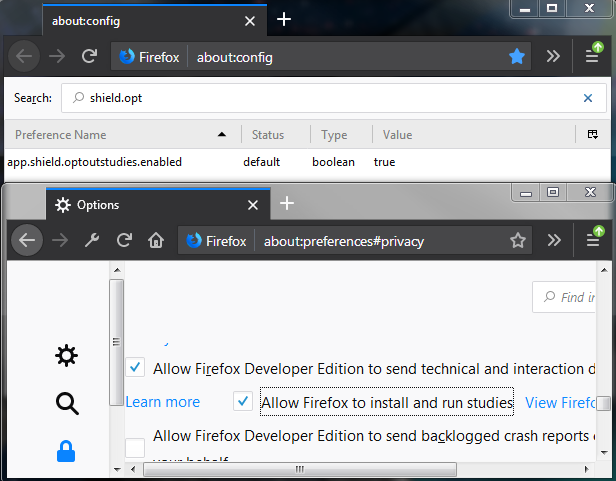Click the 'boolean' type cell
The width and height of the screenshot is (616, 481).
333,162
